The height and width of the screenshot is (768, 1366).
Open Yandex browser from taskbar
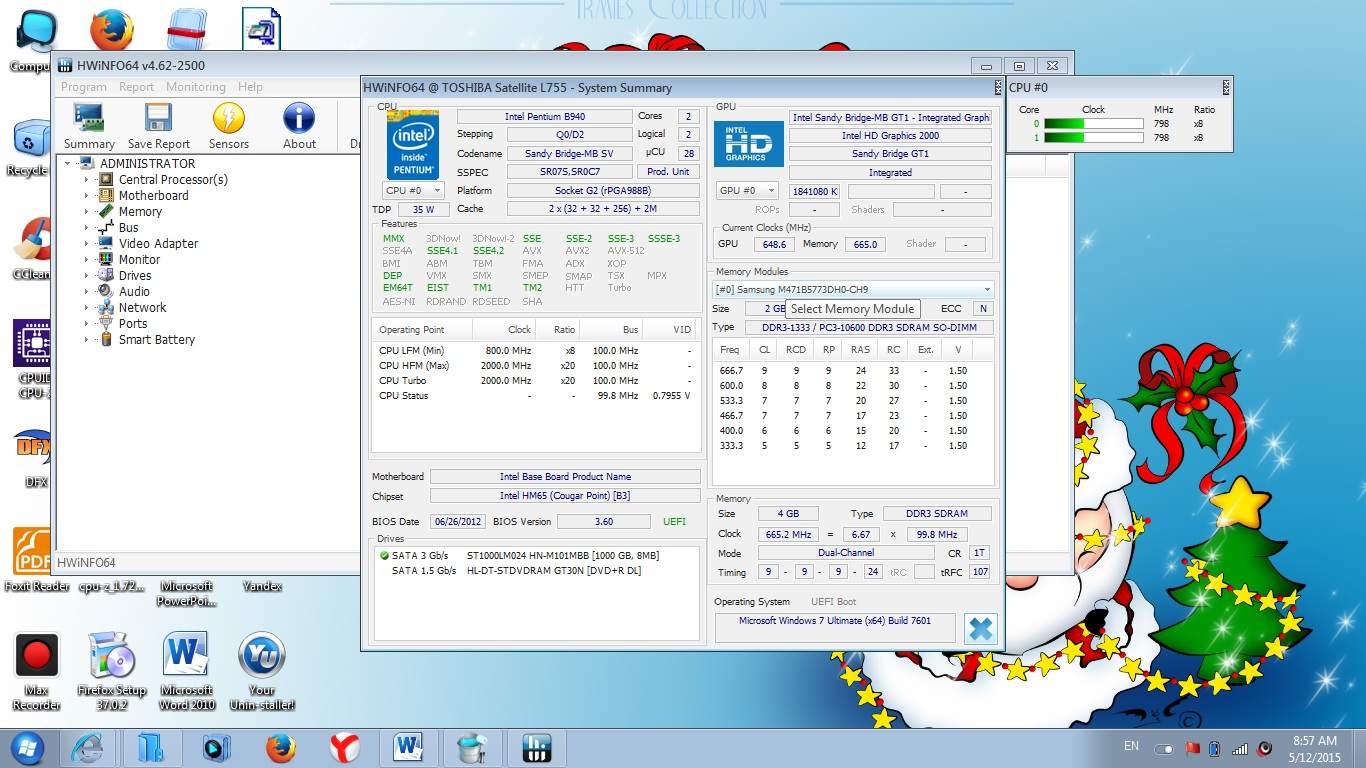click(x=345, y=748)
